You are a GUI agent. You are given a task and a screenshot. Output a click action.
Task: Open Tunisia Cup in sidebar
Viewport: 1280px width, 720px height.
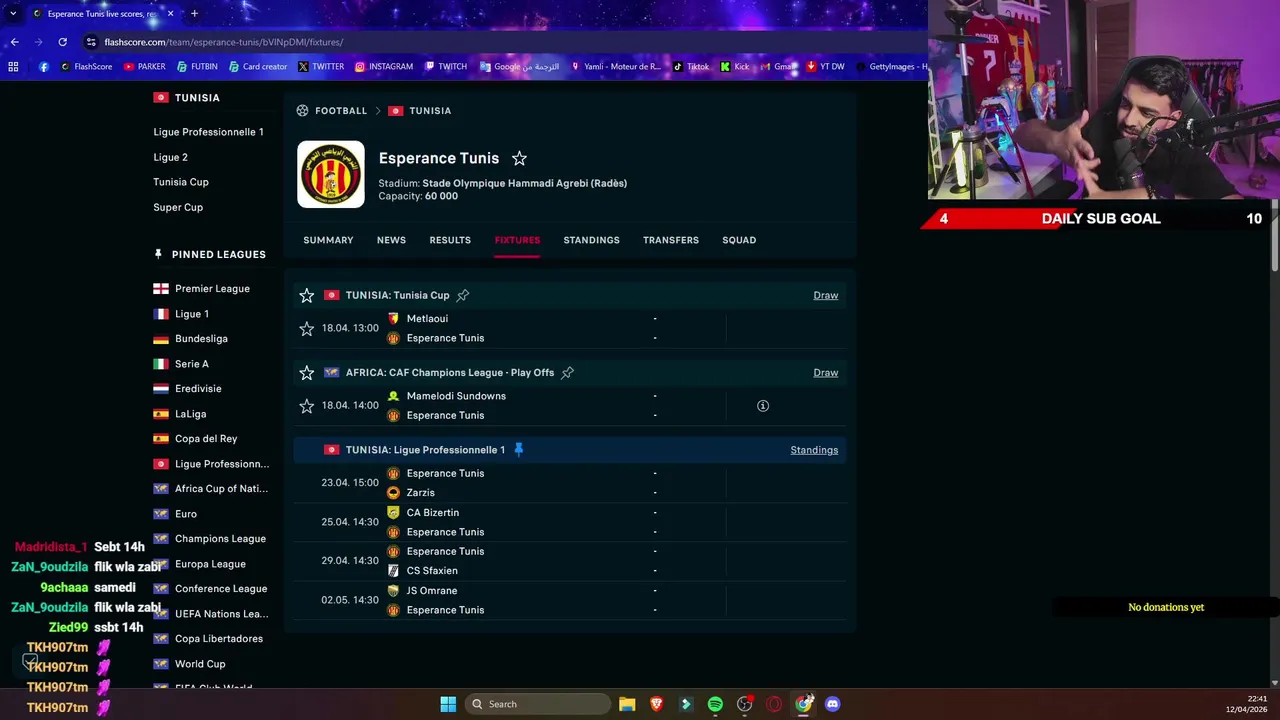click(181, 182)
